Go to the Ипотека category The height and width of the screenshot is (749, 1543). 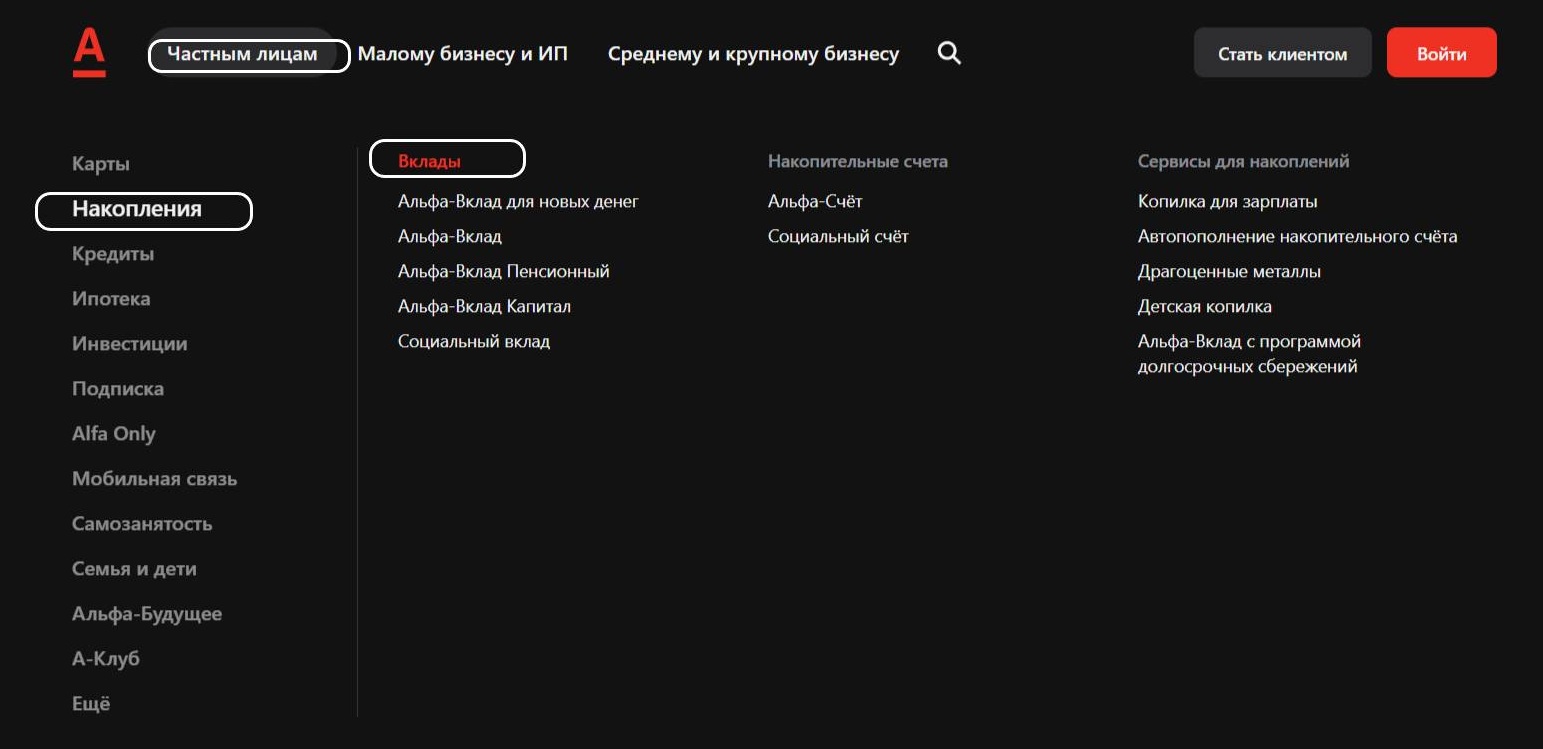coord(111,299)
